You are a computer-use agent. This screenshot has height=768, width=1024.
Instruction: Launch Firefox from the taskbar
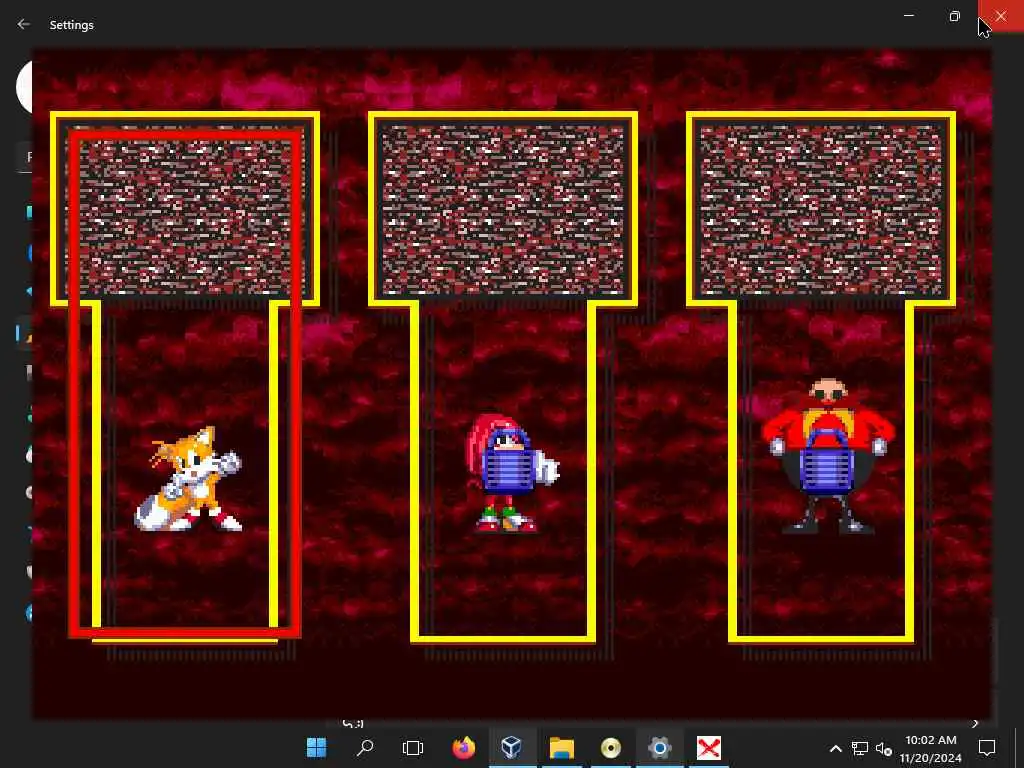point(464,747)
